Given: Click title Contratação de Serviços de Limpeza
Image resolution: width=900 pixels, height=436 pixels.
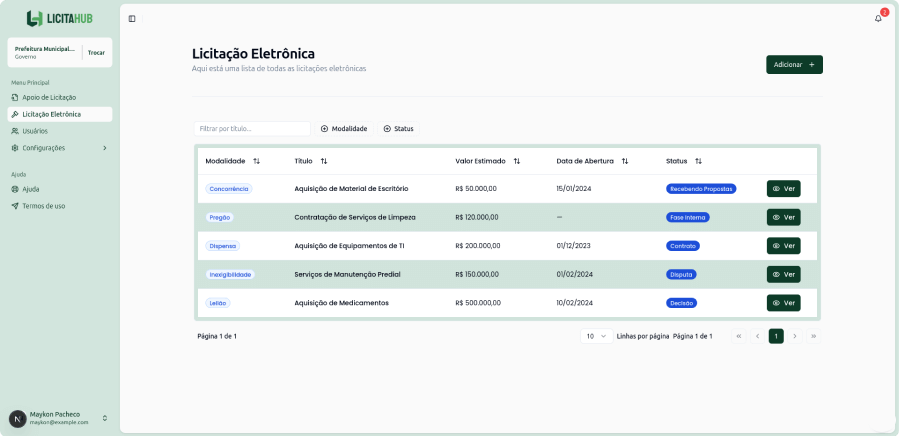Looking at the screenshot, I should pos(355,217).
